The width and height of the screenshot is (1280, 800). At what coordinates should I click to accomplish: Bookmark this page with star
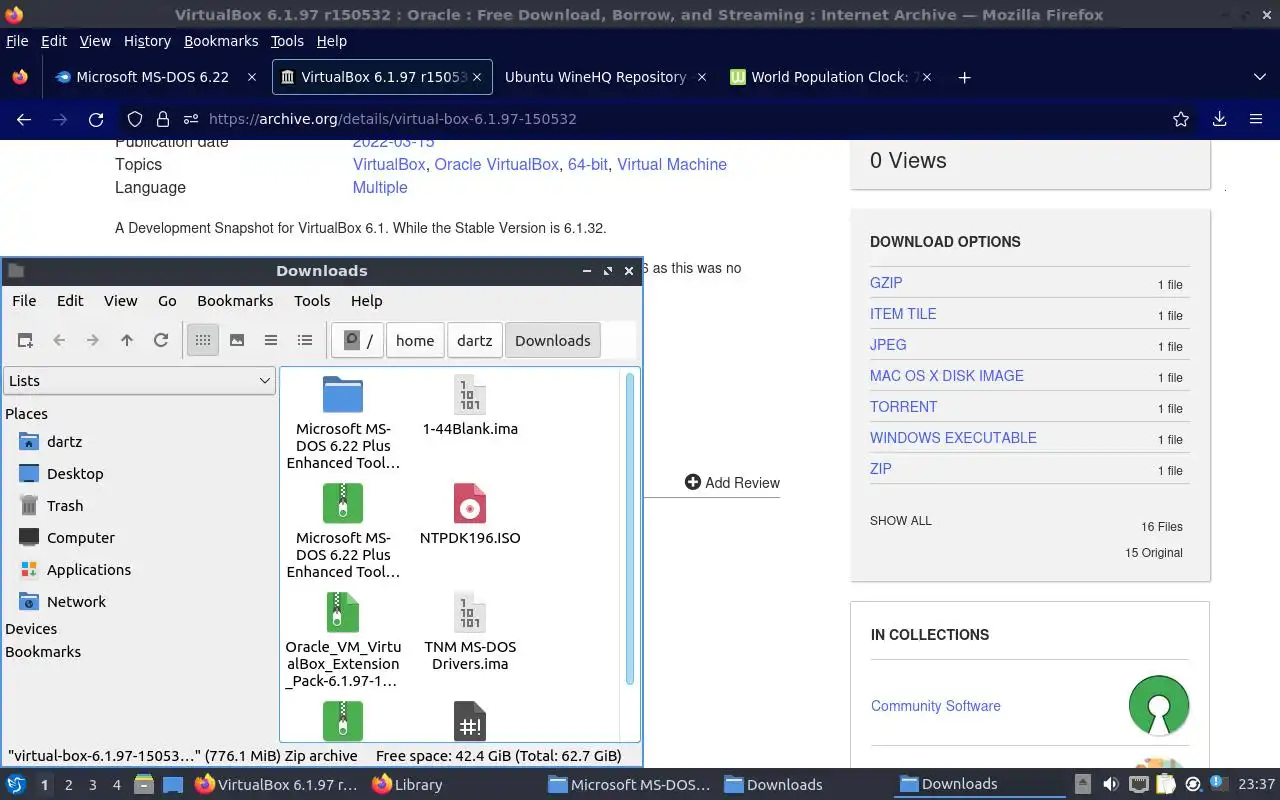(x=1181, y=119)
